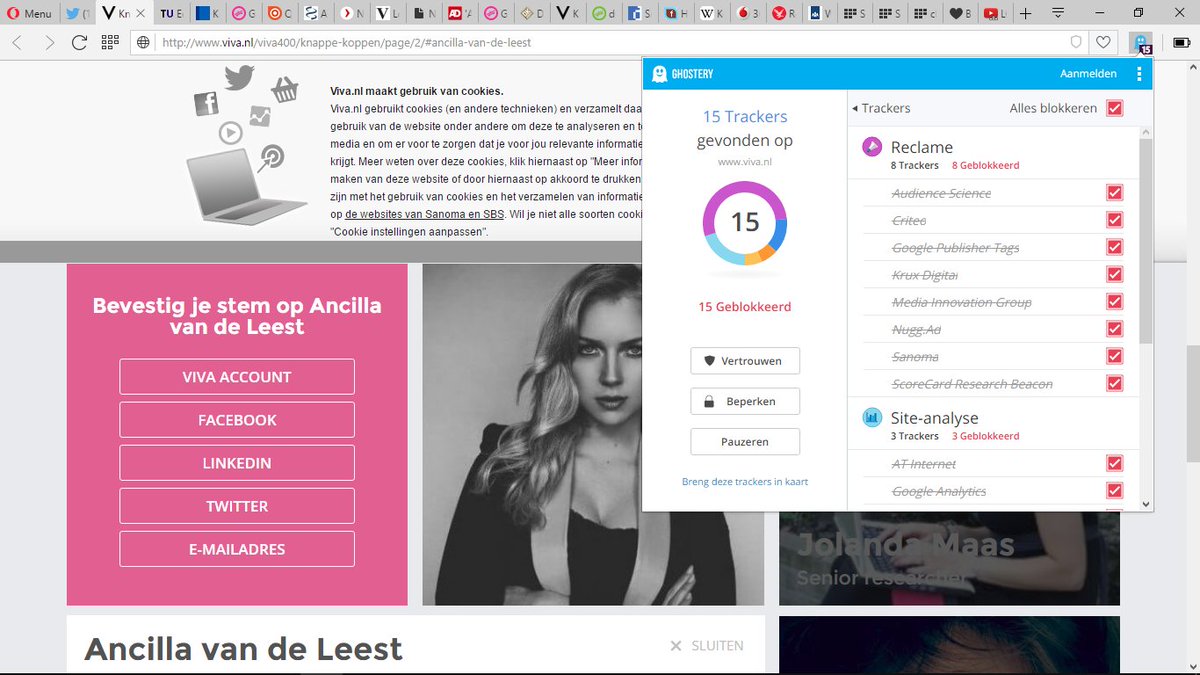Click the Ghostery extension icon

tap(1140, 42)
